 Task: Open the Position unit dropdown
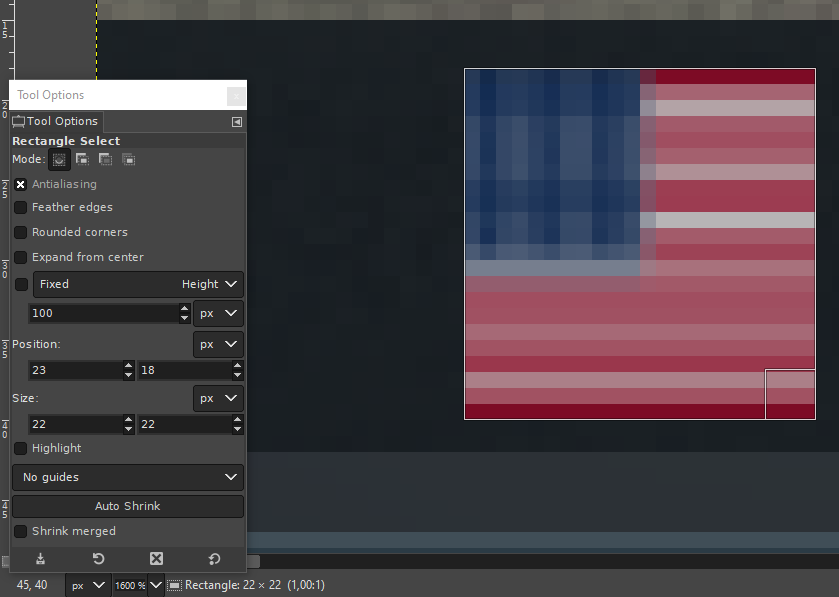(218, 345)
